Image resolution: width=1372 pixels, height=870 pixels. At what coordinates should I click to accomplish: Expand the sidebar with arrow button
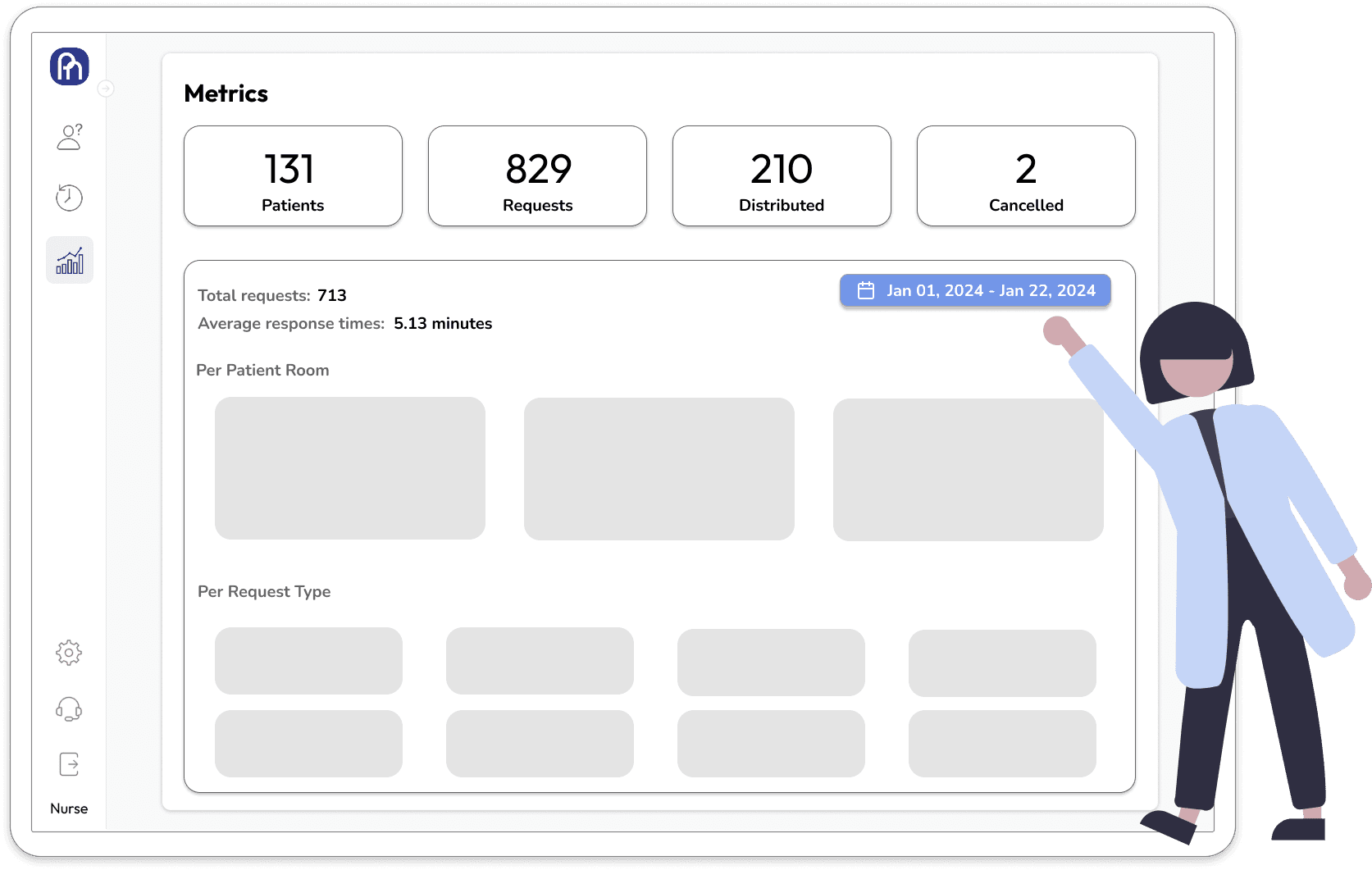[x=106, y=89]
